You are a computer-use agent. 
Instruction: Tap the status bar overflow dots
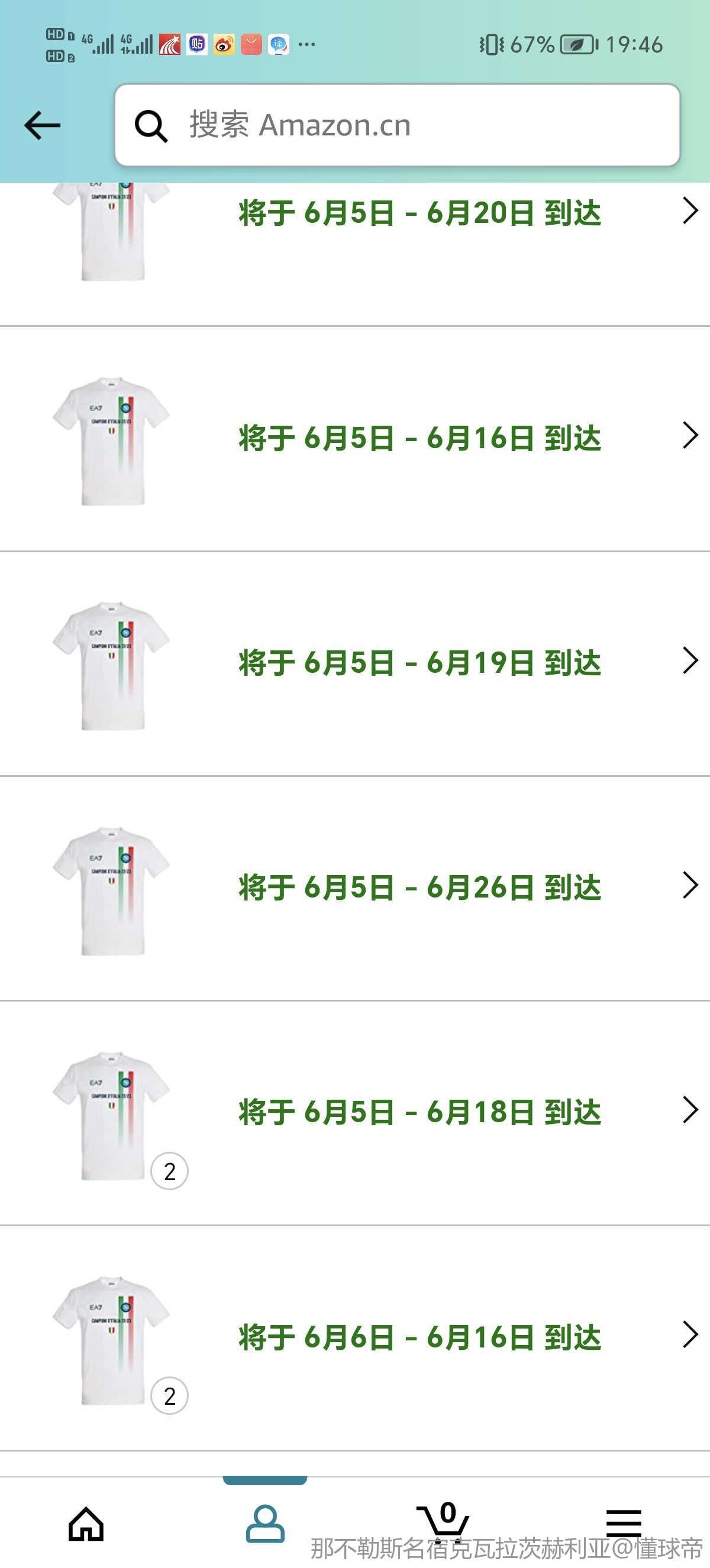pos(307,44)
